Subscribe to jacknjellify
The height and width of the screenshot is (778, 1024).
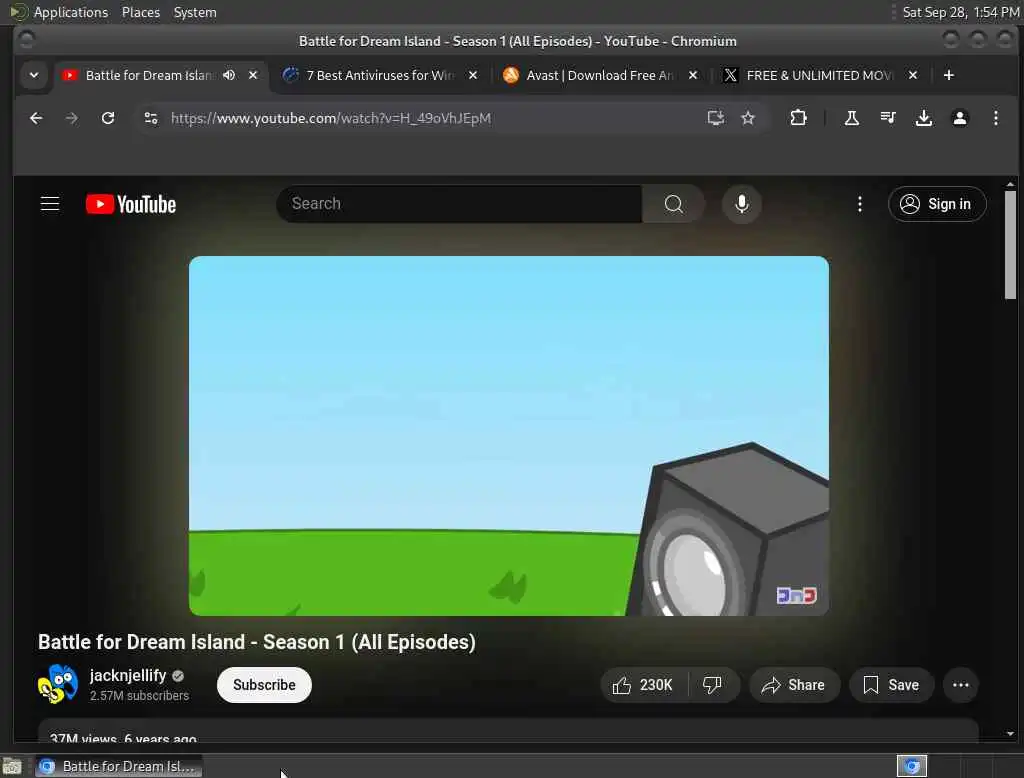[264, 685]
